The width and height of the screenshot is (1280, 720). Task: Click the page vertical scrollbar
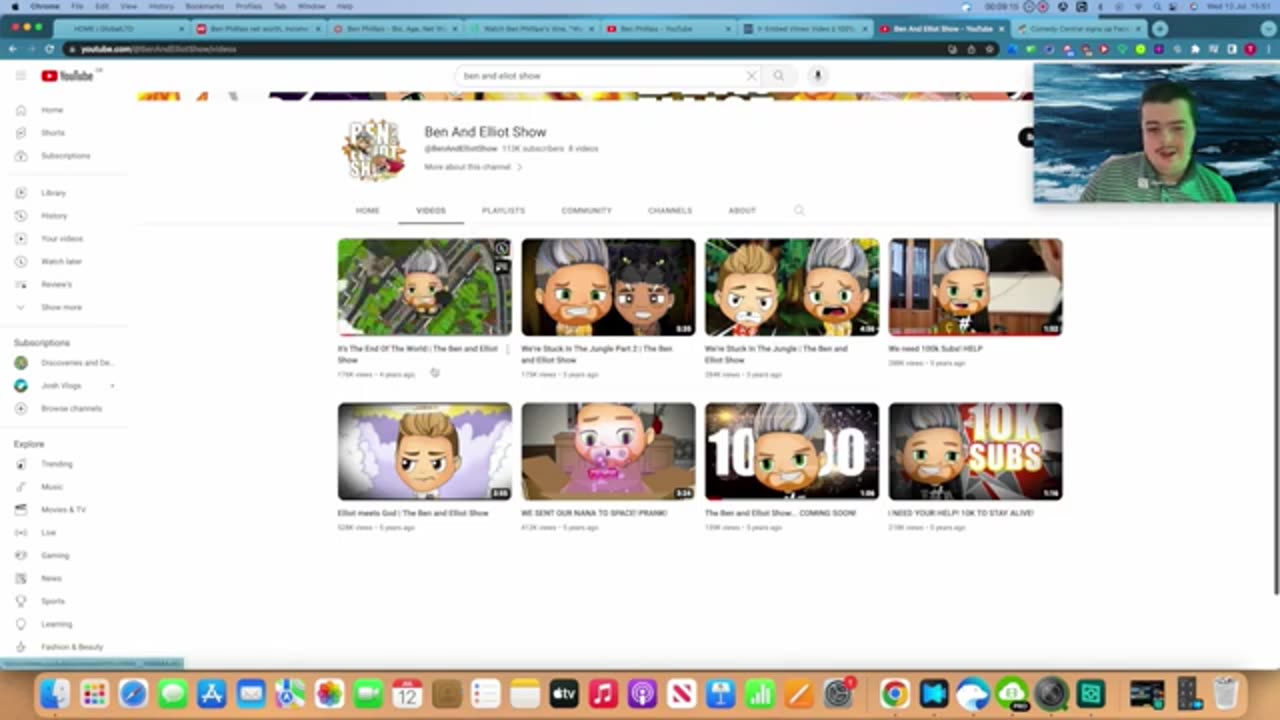[x=1275, y=400]
